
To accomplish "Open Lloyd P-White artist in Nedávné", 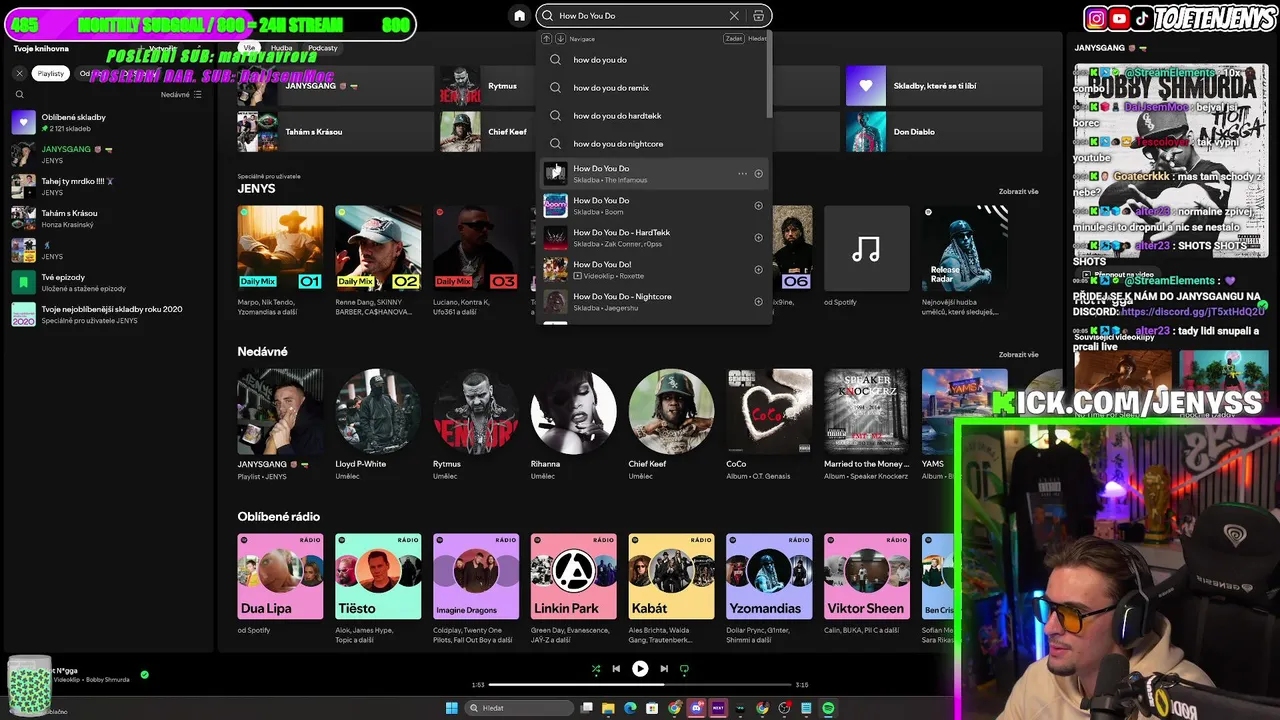I will click(x=378, y=411).
